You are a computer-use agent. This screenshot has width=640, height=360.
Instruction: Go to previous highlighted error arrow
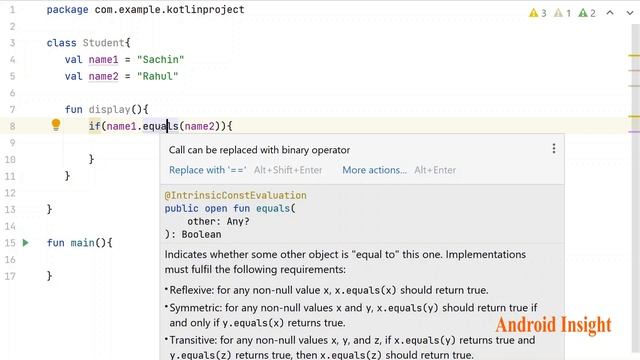pyautogui.click(x=610, y=13)
